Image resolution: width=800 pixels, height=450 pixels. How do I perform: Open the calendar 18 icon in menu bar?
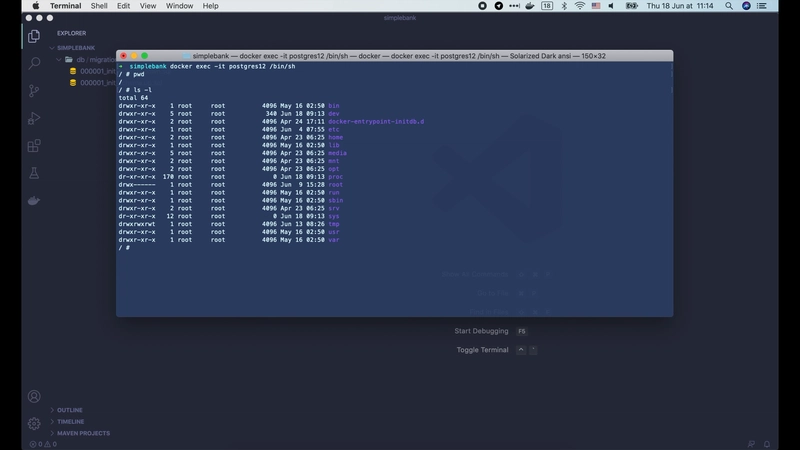(547, 6)
